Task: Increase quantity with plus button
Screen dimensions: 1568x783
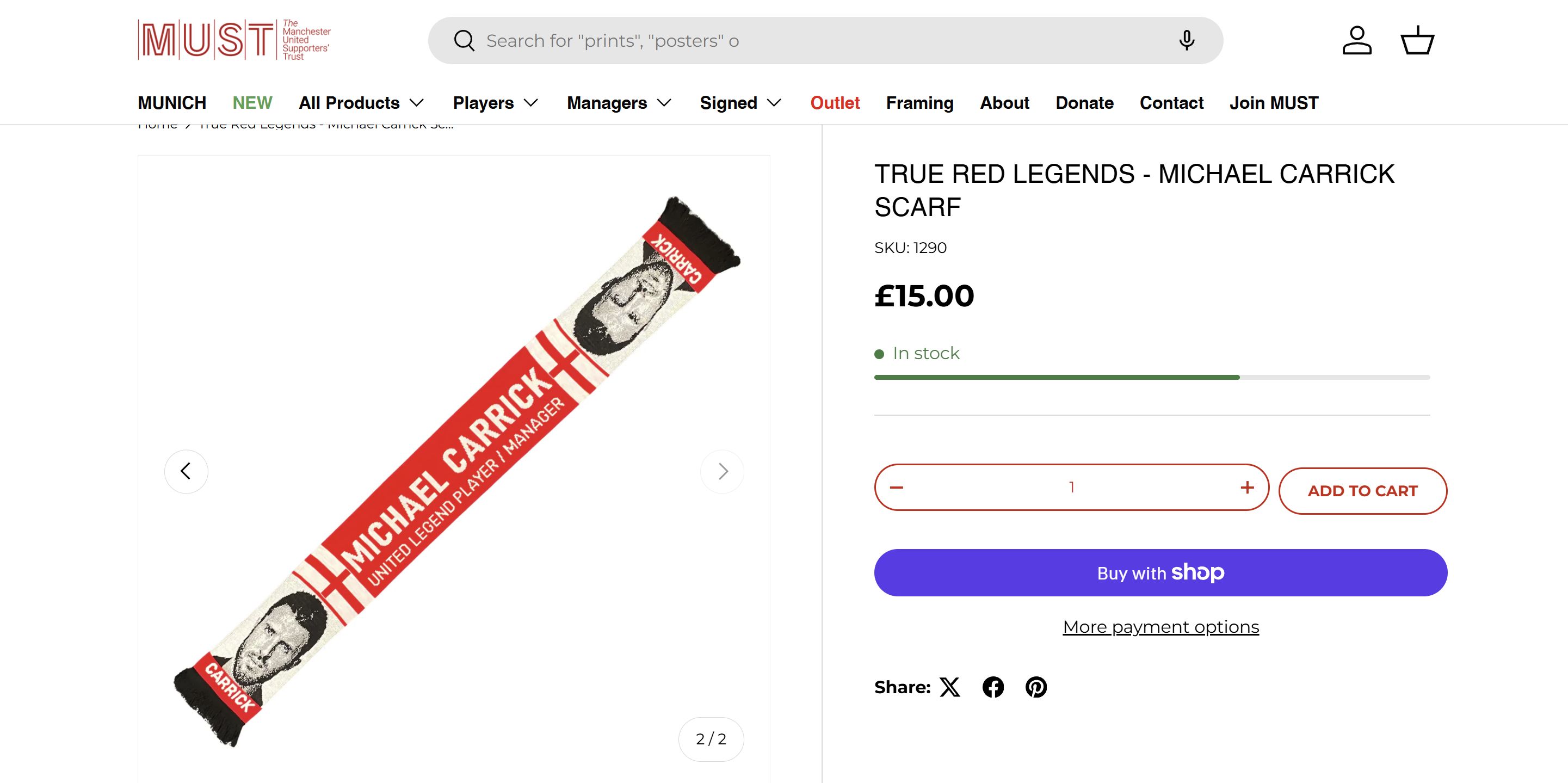Action: tap(1246, 487)
